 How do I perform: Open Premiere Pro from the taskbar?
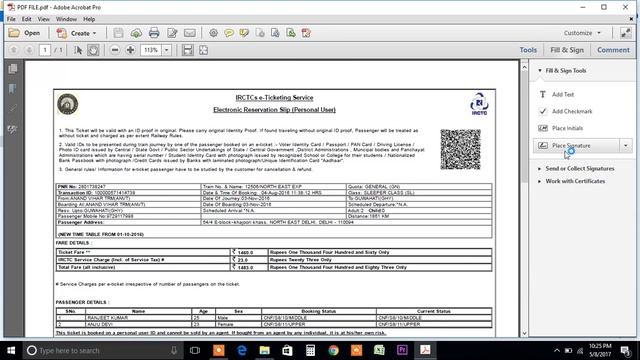point(402,350)
